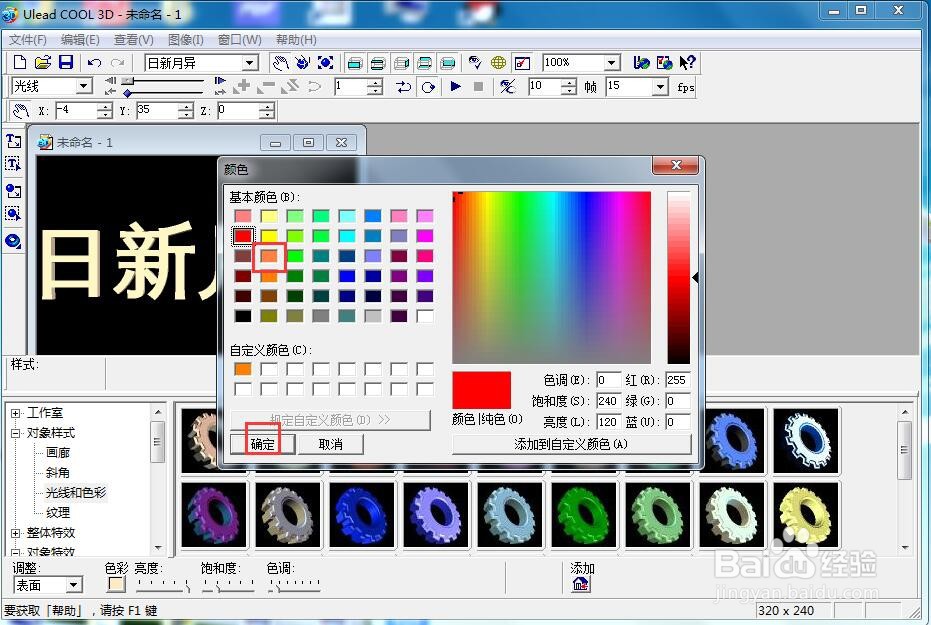Select 画廊 in the tree
931x625 pixels.
click(58, 453)
